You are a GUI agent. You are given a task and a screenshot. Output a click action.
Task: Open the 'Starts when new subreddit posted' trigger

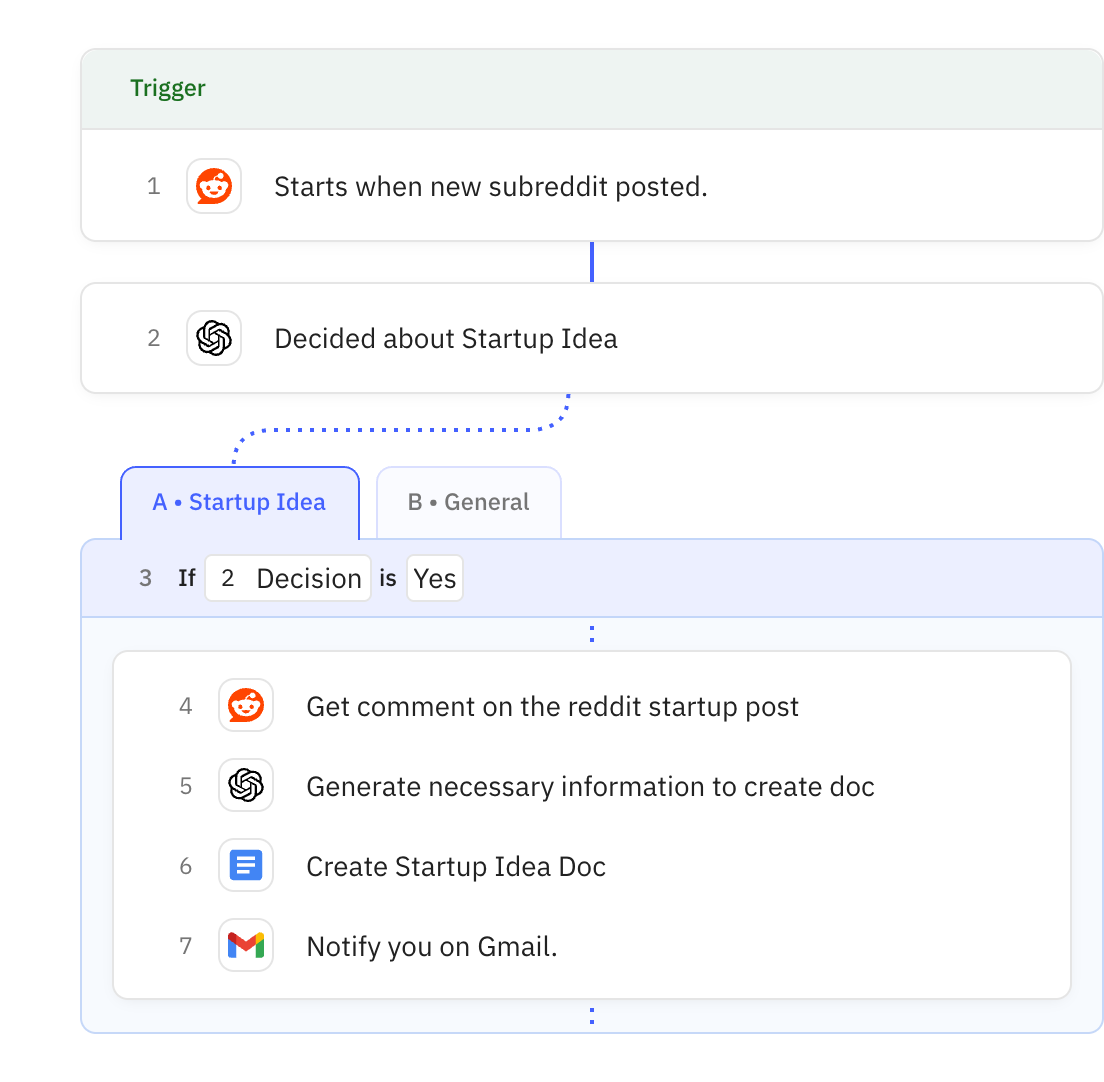pos(490,186)
